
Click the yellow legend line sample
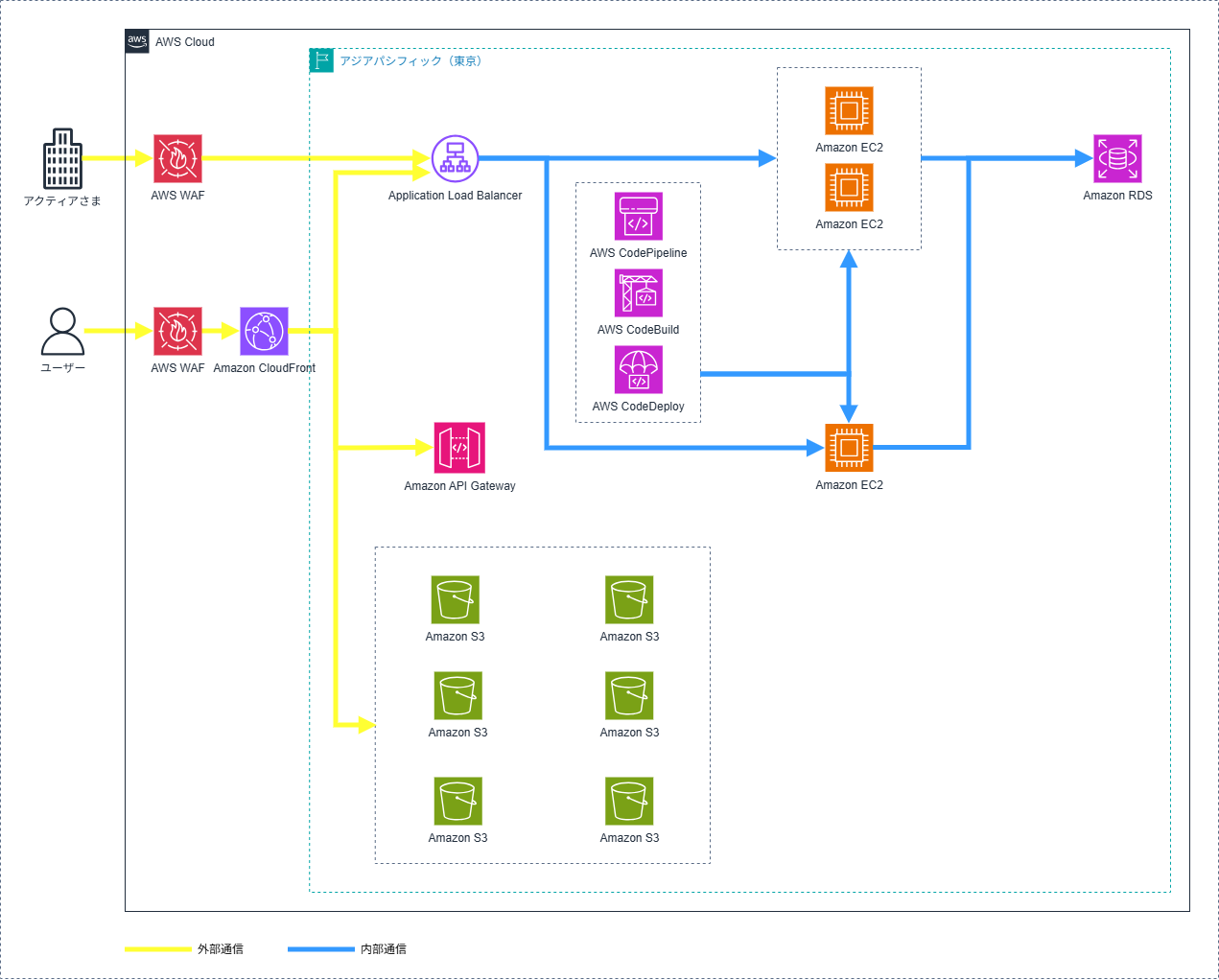[x=158, y=949]
